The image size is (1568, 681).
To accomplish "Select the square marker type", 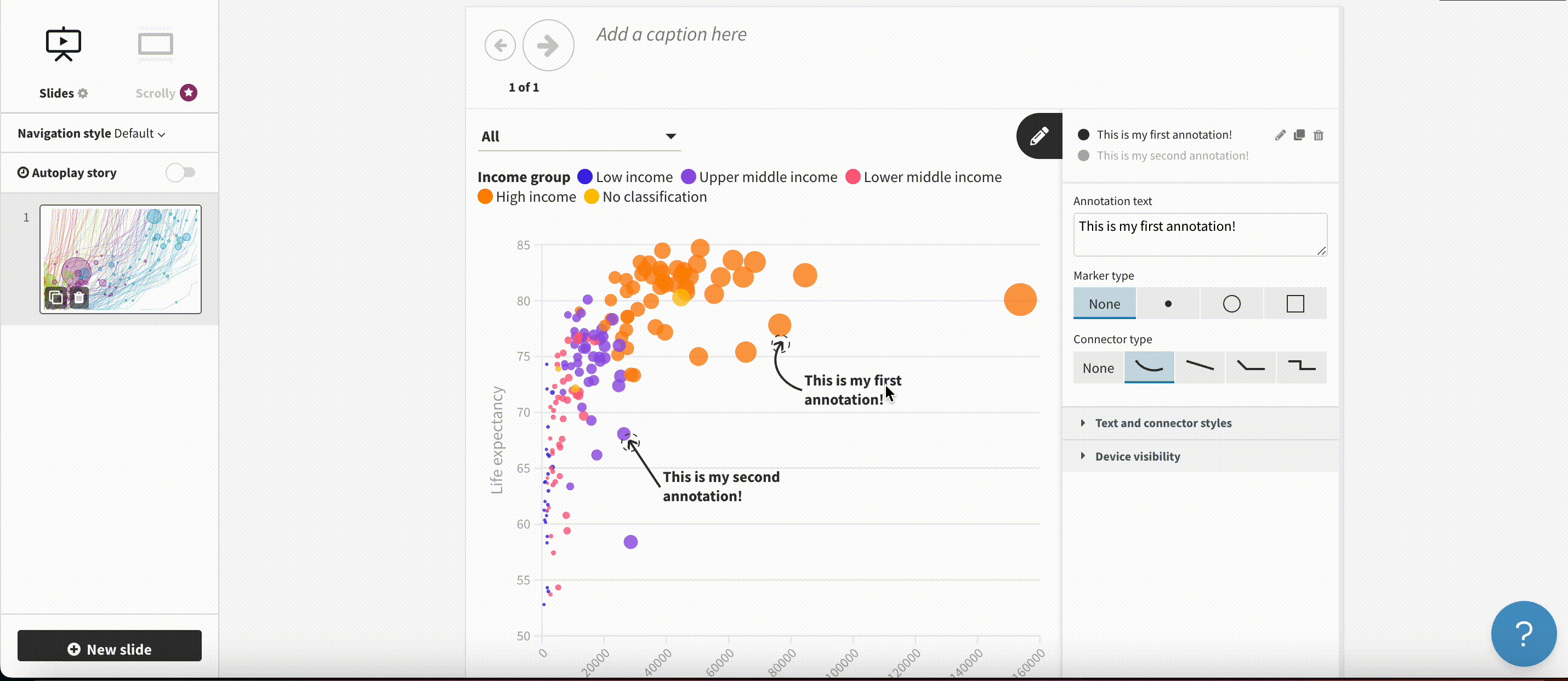I will pyautogui.click(x=1296, y=303).
